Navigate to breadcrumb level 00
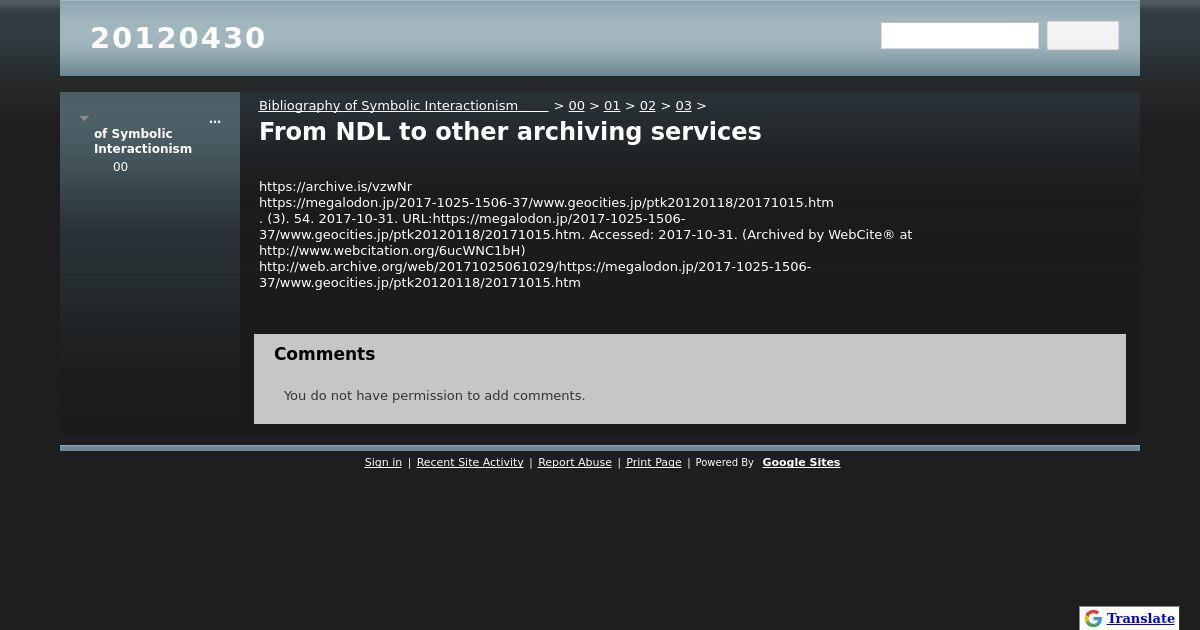The image size is (1200, 630). click(576, 105)
